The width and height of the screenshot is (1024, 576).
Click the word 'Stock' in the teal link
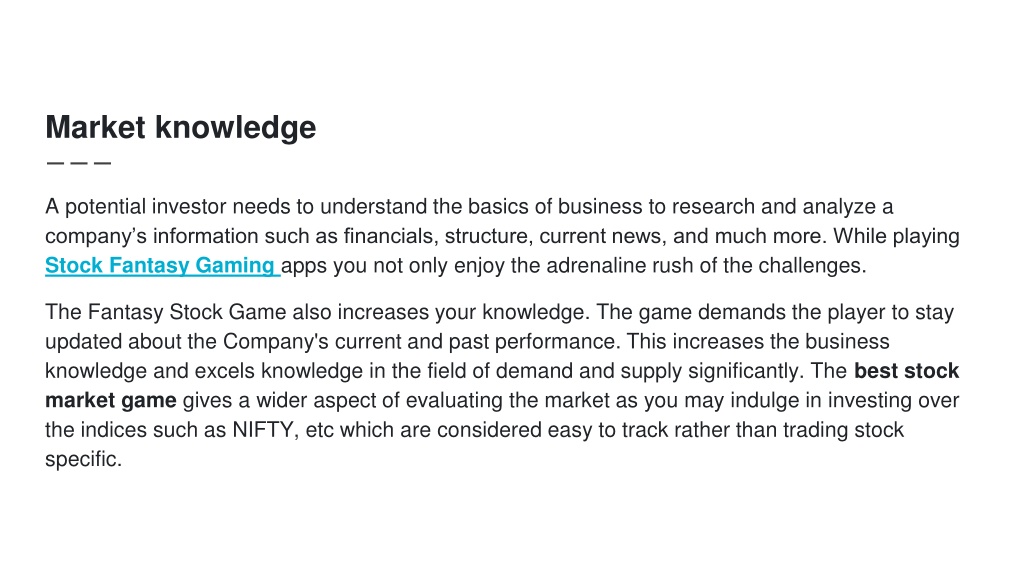[74, 266]
